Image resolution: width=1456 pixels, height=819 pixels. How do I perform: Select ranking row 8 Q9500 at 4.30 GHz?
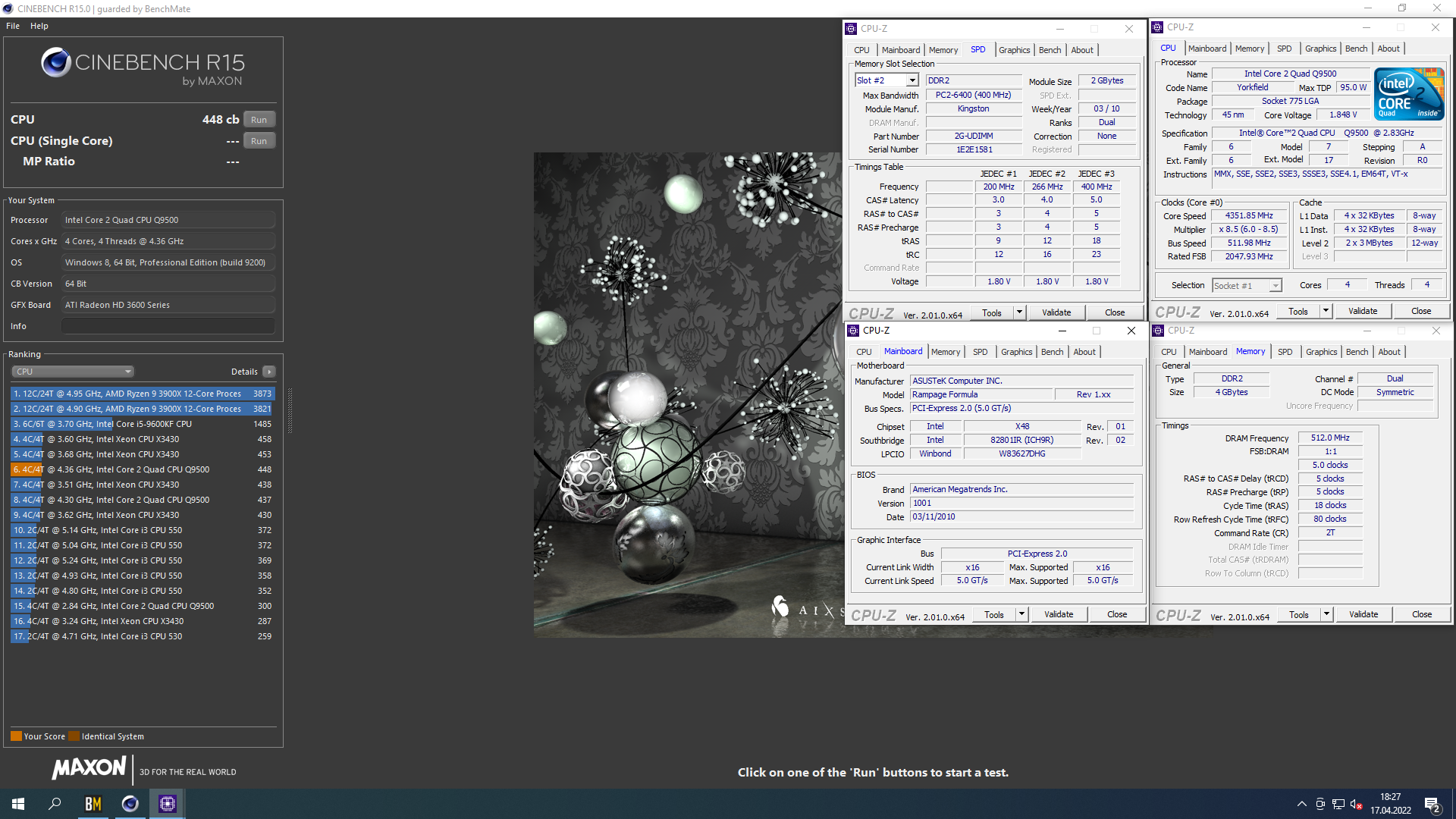[x=143, y=500]
